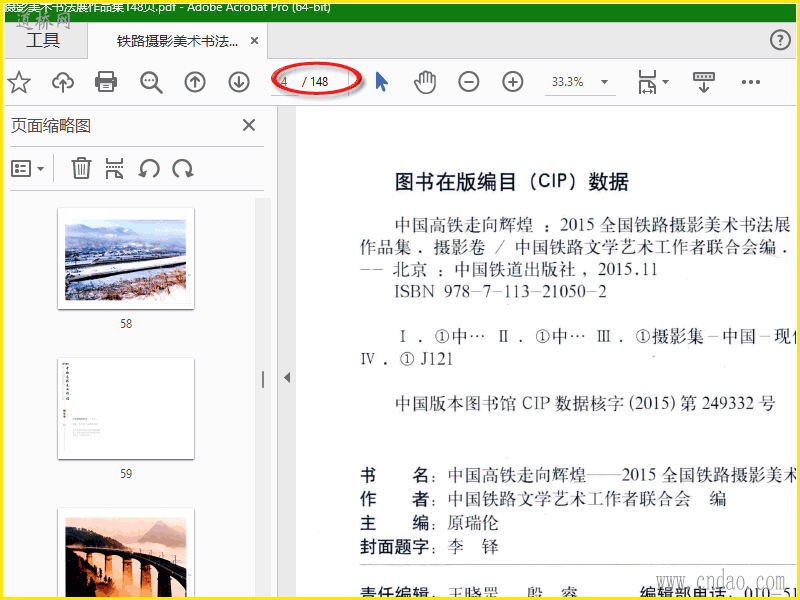Open the zoom level dropdown arrow
800x600 pixels.
tap(604, 82)
